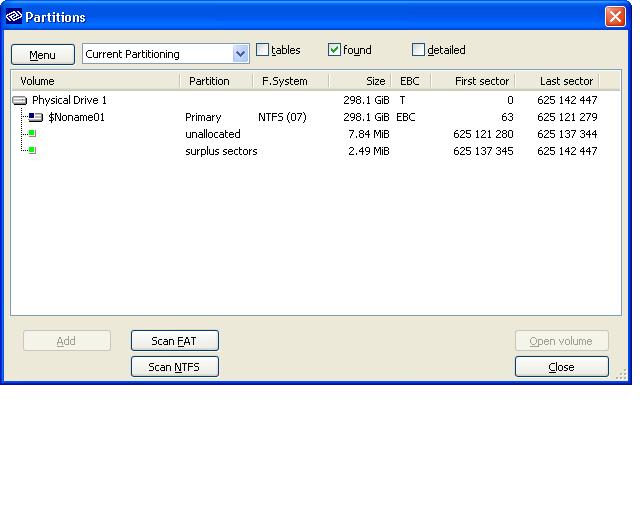Click the Physical Drive 1 disk icon
The width and height of the screenshot is (640, 512).
(x=20, y=100)
